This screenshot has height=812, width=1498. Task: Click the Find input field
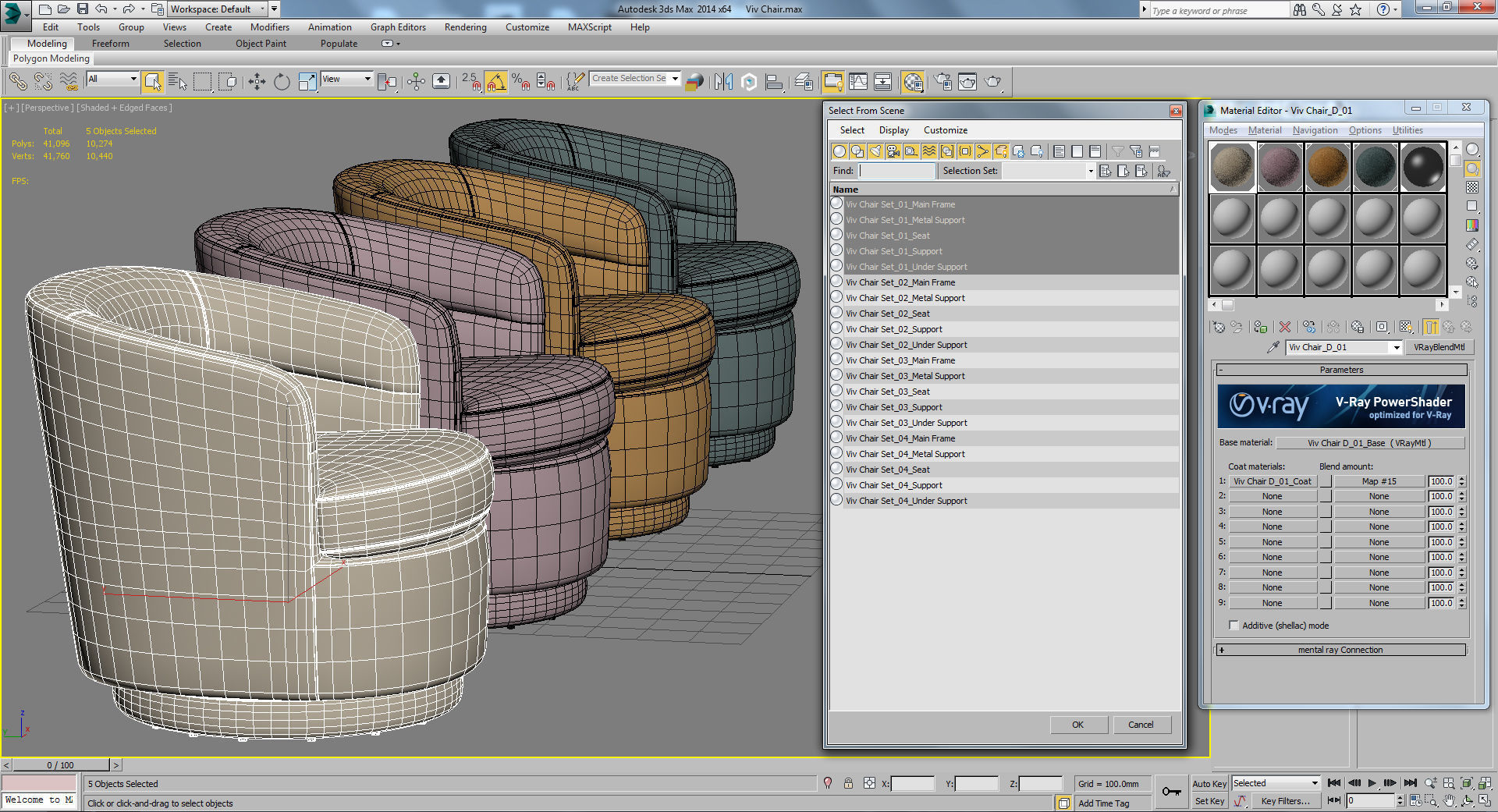(x=896, y=171)
